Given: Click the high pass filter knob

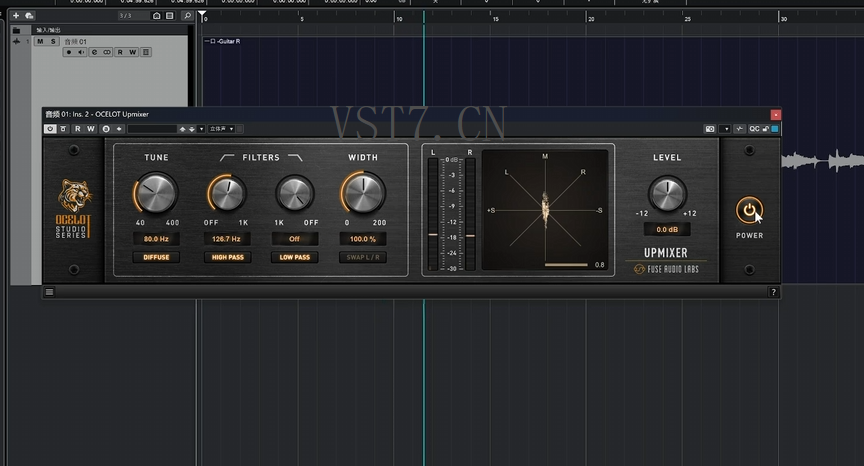Looking at the screenshot, I should click(x=227, y=193).
